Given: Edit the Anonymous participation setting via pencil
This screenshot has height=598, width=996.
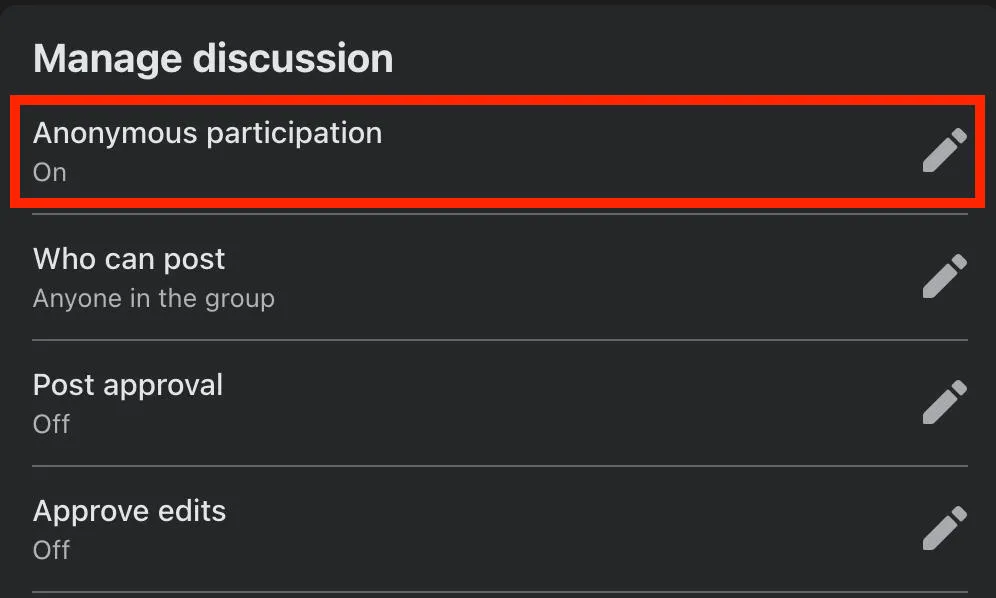Looking at the screenshot, I should (x=945, y=151).
